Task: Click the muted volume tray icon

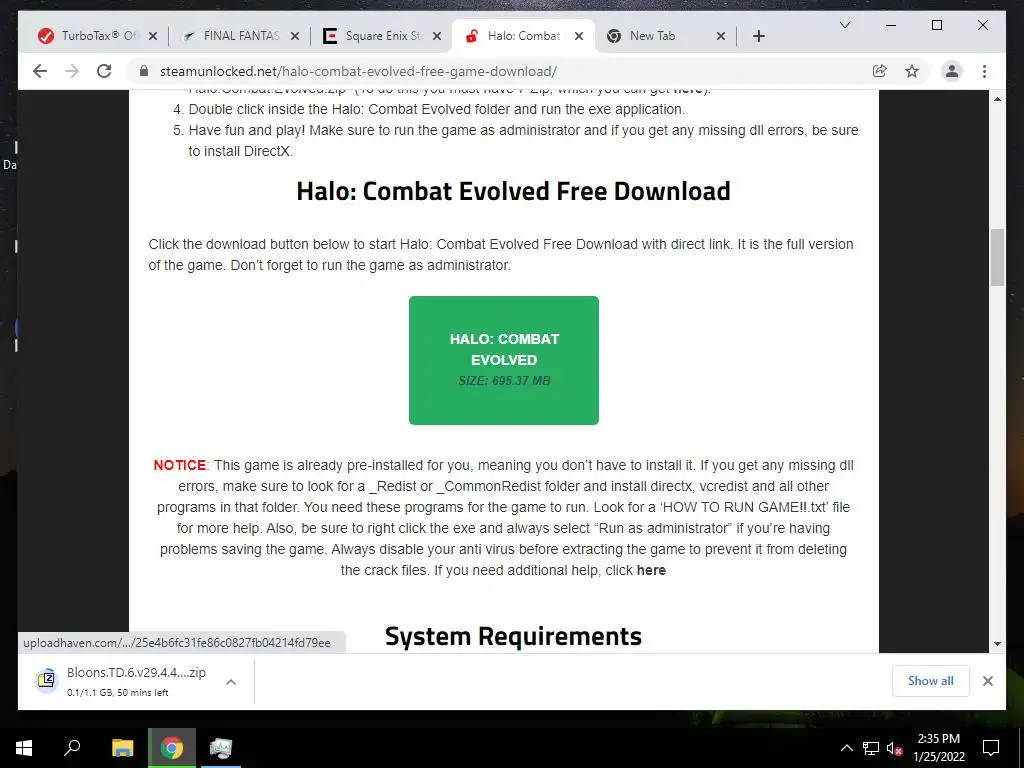Action: 894,748
